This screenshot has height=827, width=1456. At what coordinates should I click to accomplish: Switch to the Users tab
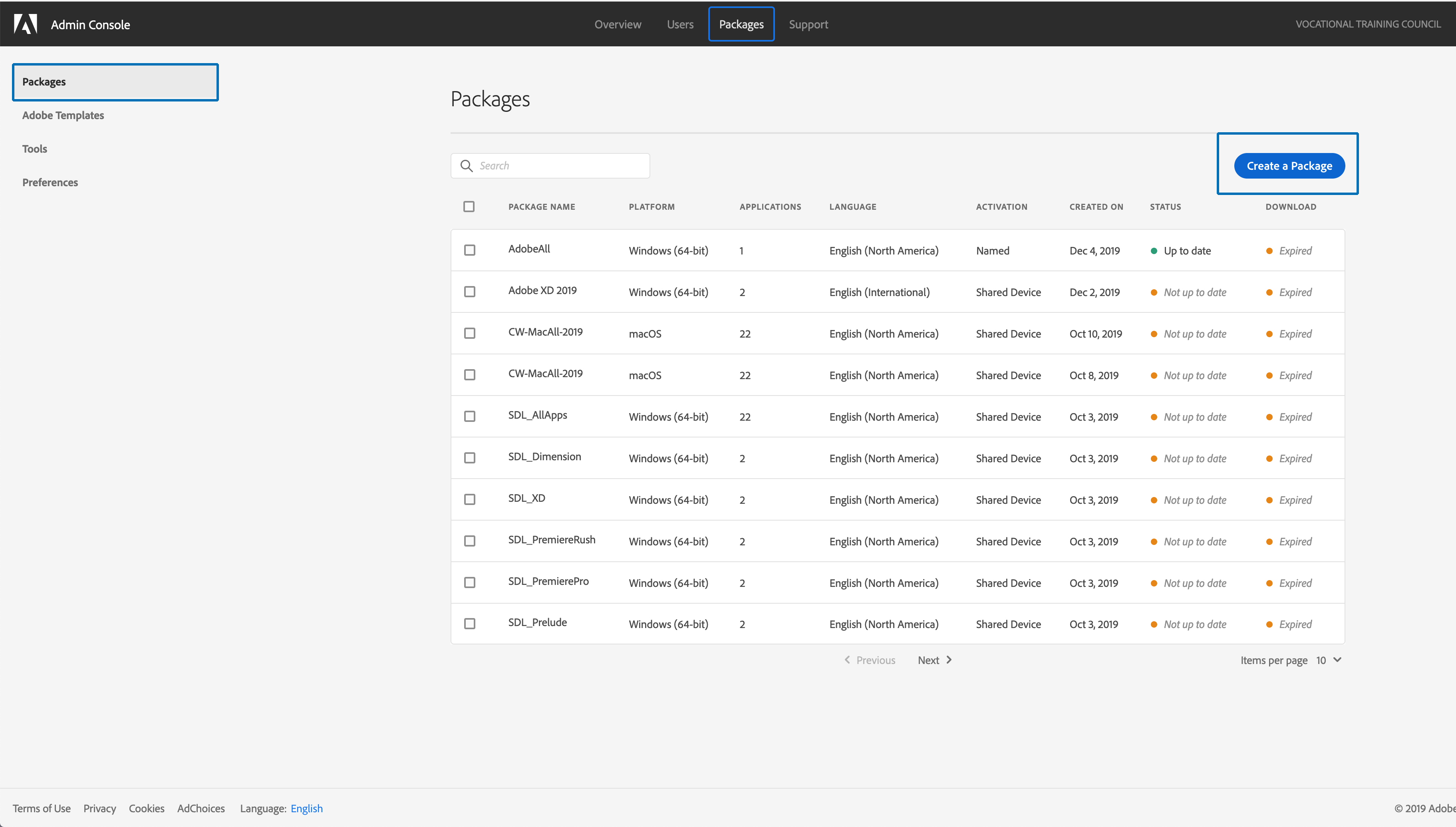(680, 24)
